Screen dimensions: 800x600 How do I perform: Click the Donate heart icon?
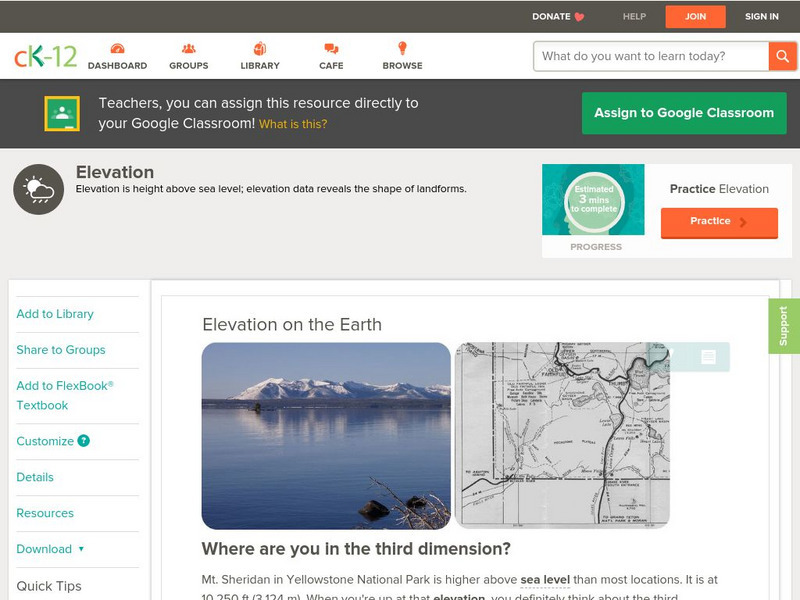pos(579,17)
